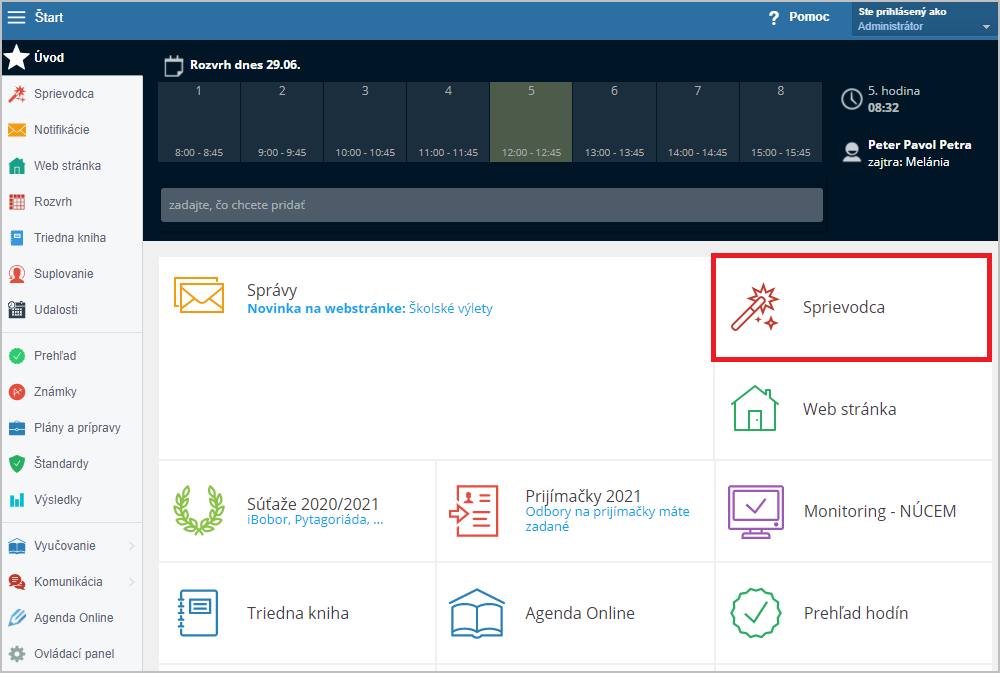Open the Agenda Online book icon tile
The width and height of the screenshot is (1000, 673).
(x=476, y=613)
